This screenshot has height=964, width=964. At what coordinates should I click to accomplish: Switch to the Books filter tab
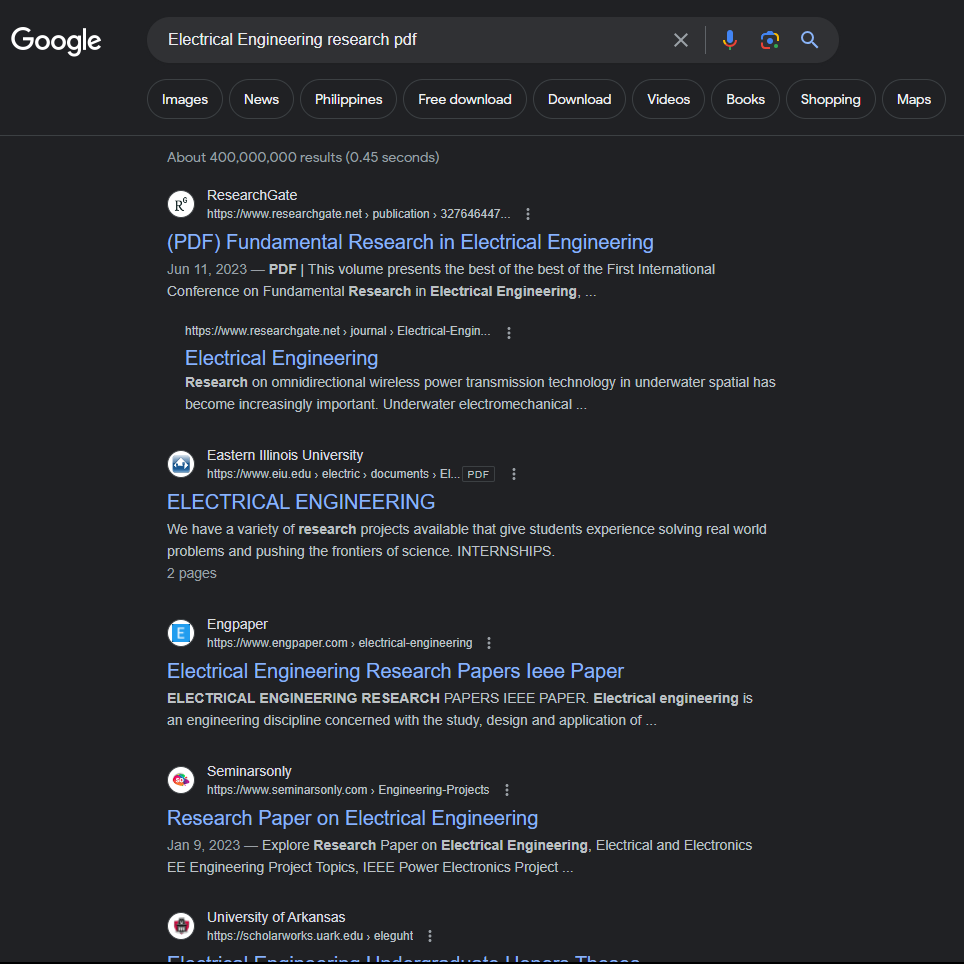pyautogui.click(x=745, y=99)
